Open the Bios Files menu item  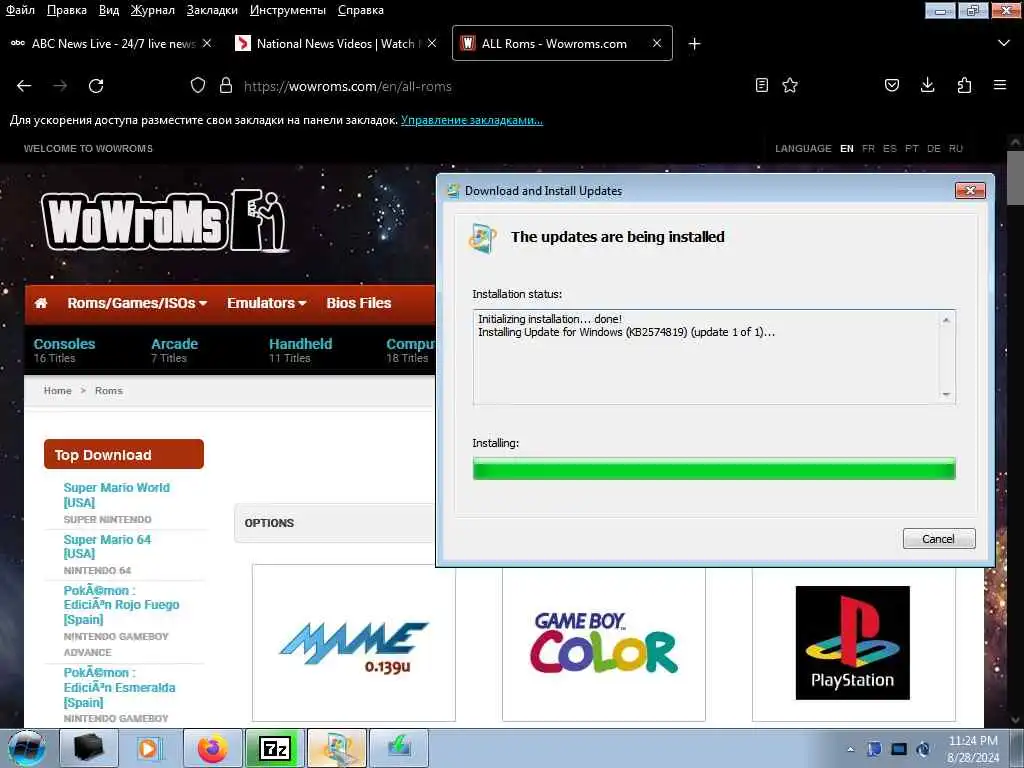359,303
